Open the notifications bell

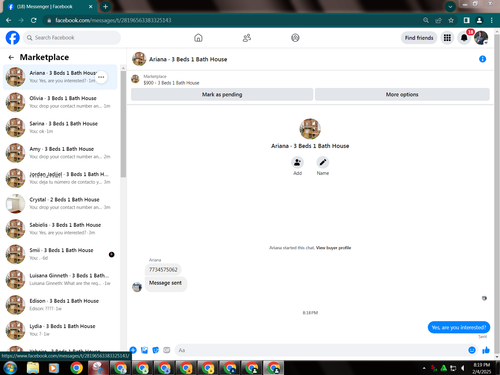pyautogui.click(x=464, y=38)
